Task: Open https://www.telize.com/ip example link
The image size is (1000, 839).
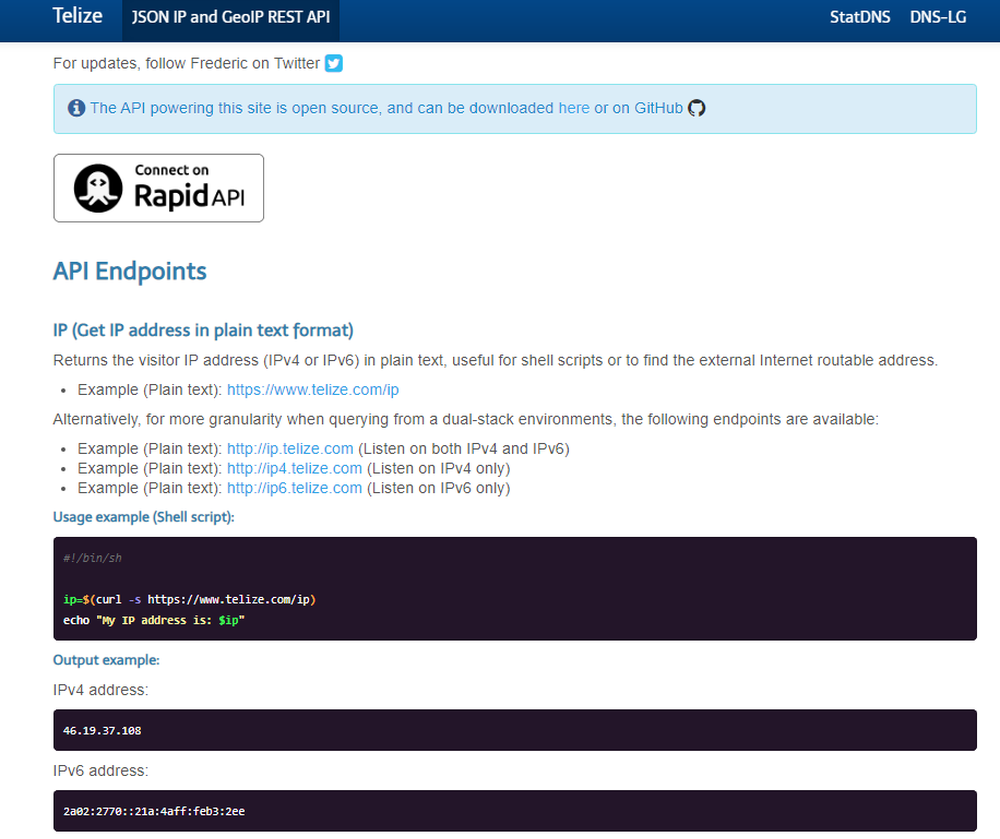Action: coord(312,390)
